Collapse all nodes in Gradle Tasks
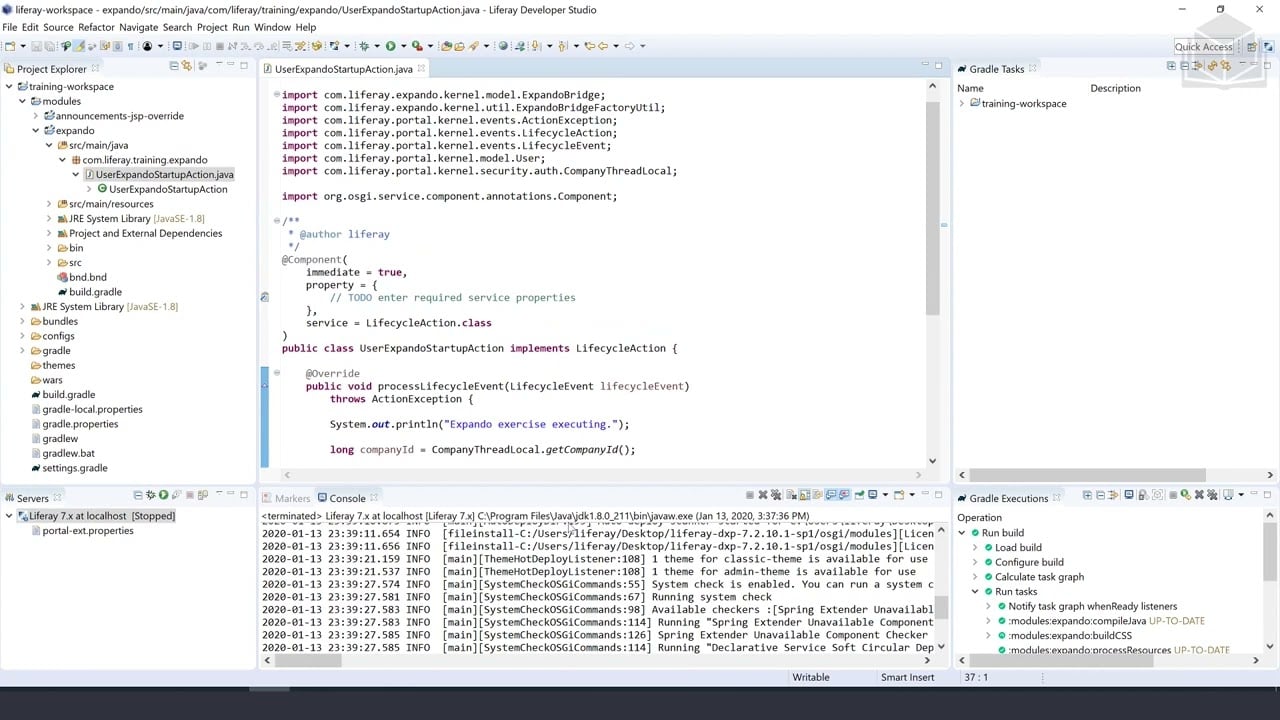 pos(1184,66)
